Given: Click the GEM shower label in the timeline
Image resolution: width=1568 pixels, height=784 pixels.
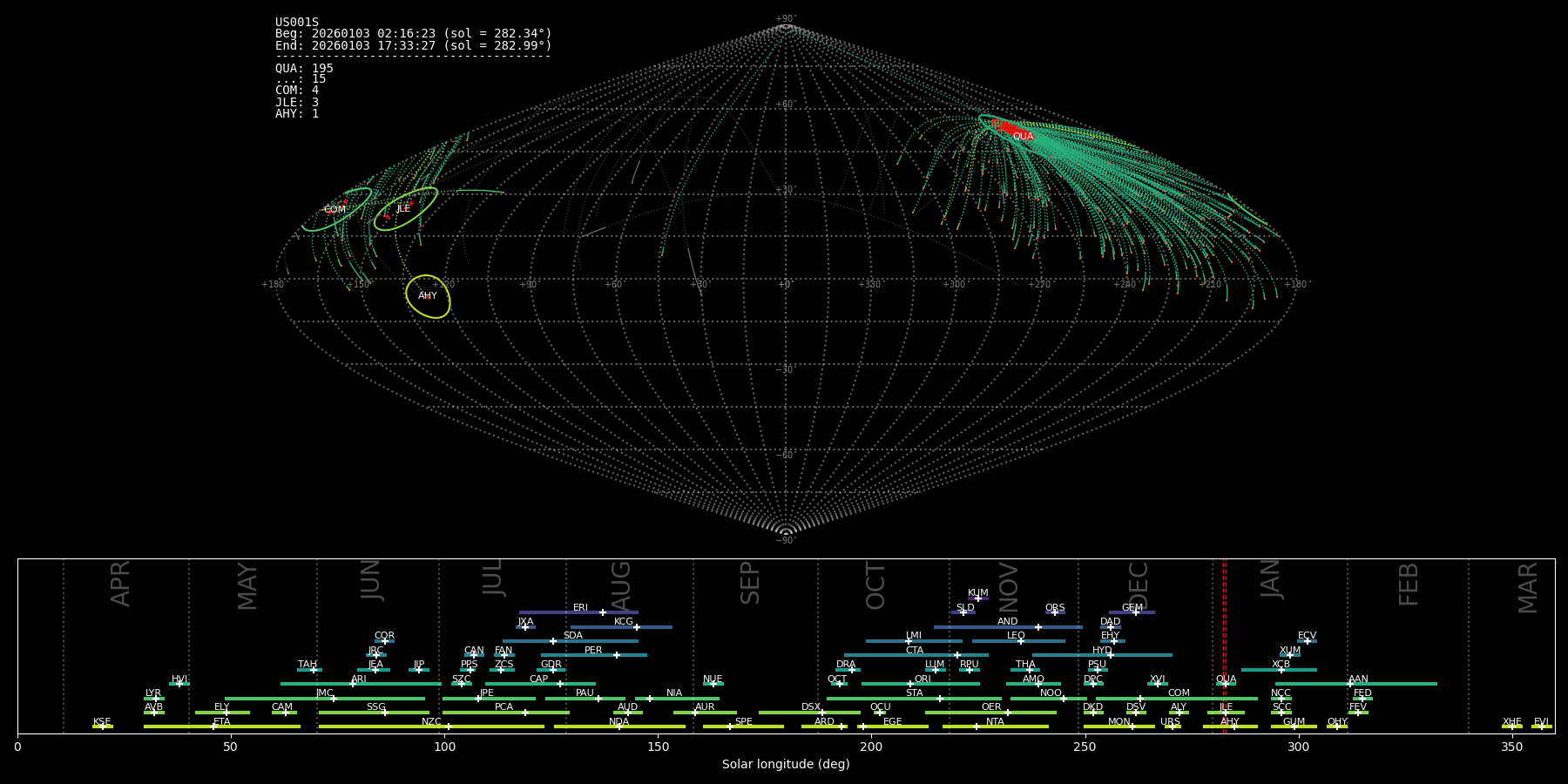Looking at the screenshot, I should [x=1132, y=608].
